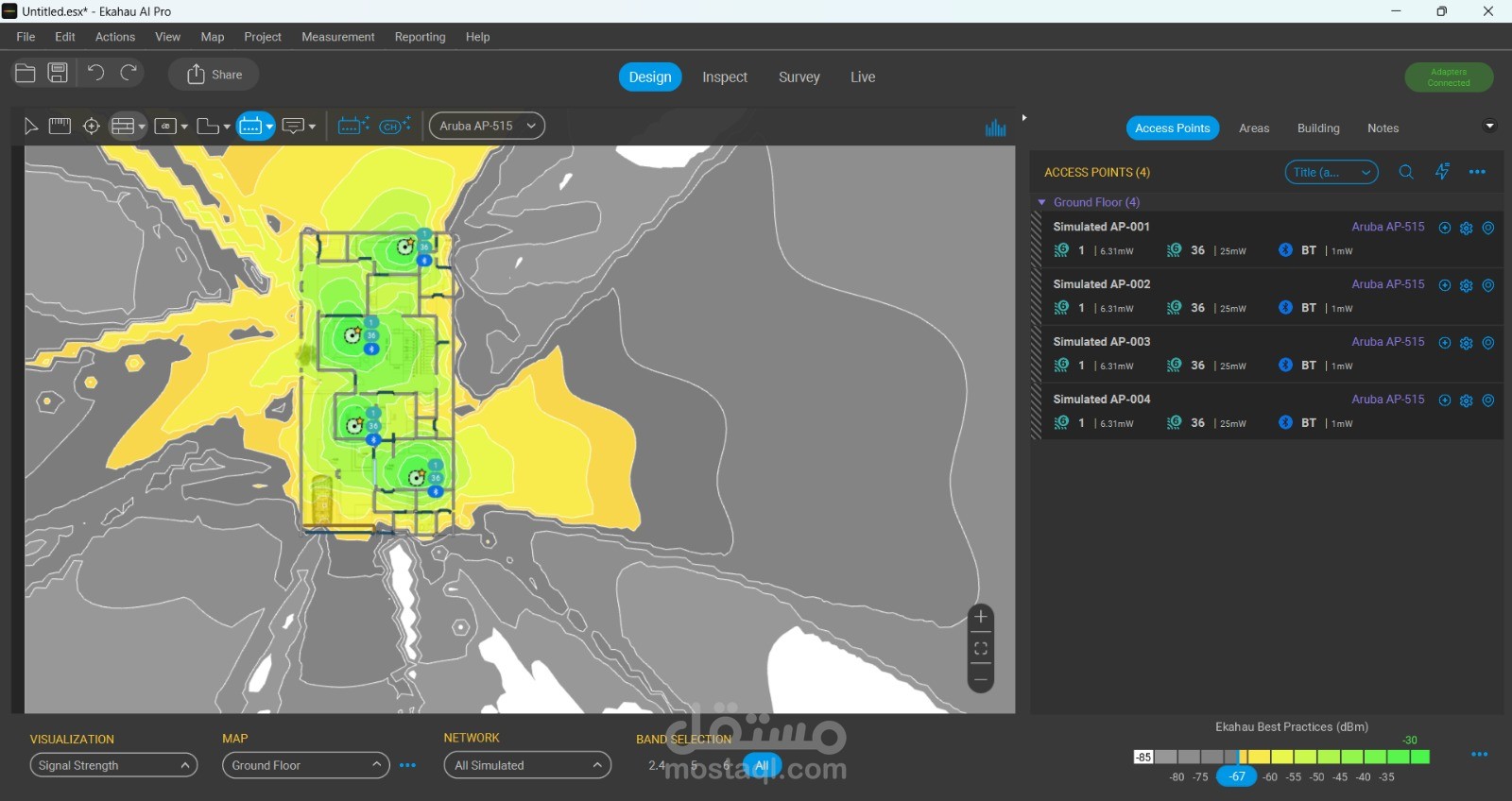1512x801 pixels.
Task: Click the Adapters Connected indicator
Action: pyautogui.click(x=1449, y=77)
